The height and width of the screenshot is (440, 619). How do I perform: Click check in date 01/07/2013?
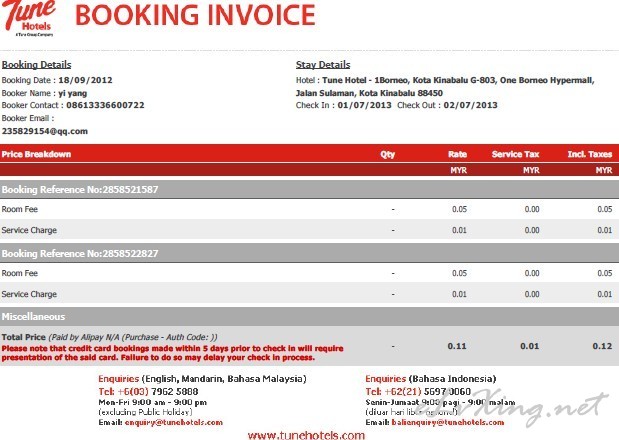point(364,105)
